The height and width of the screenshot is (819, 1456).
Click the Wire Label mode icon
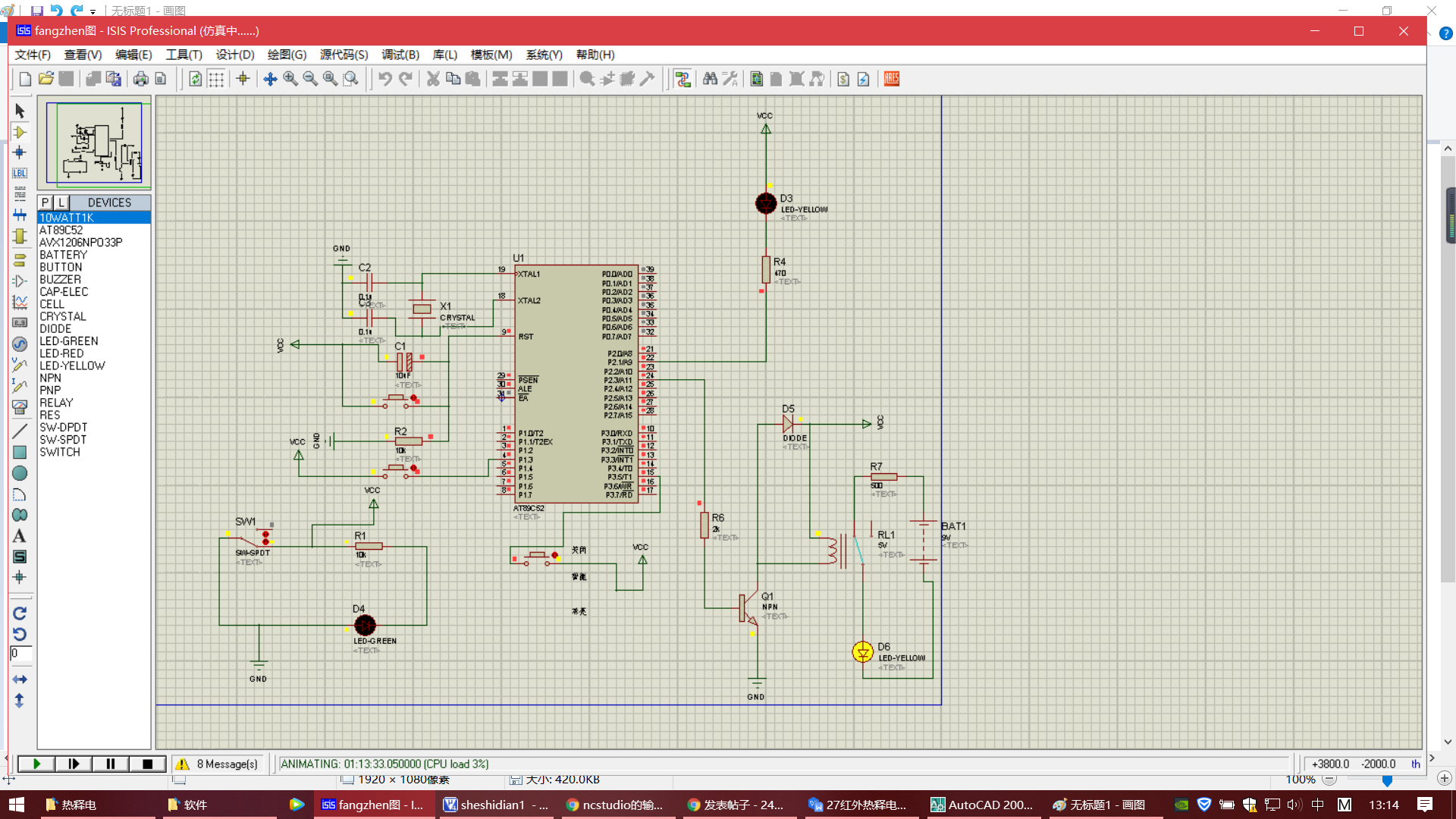tap(20, 173)
